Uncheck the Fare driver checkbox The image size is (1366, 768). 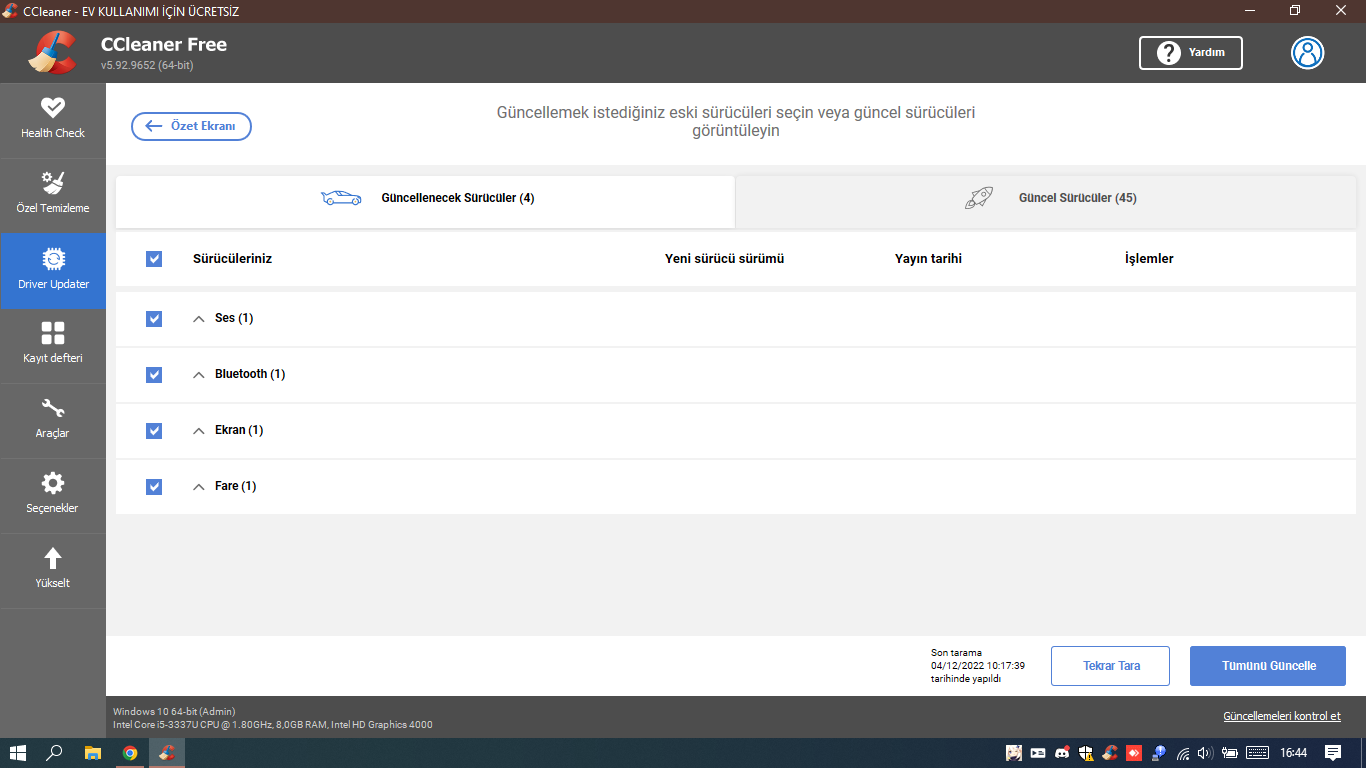[x=154, y=487]
